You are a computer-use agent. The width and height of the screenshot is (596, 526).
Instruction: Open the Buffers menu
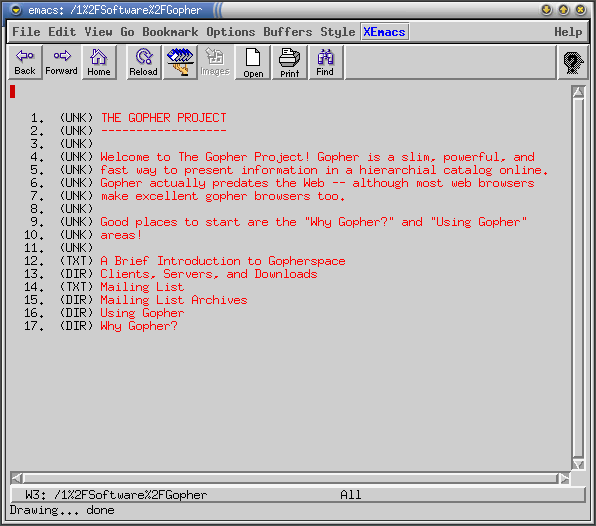tap(288, 32)
